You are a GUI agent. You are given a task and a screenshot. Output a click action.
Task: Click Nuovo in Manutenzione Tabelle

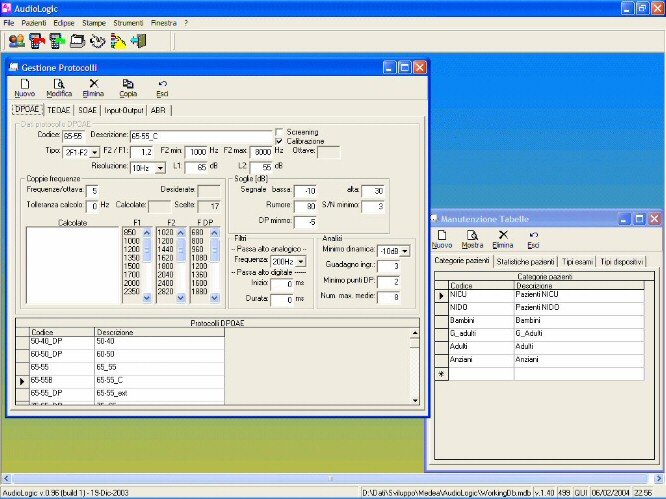point(442,240)
